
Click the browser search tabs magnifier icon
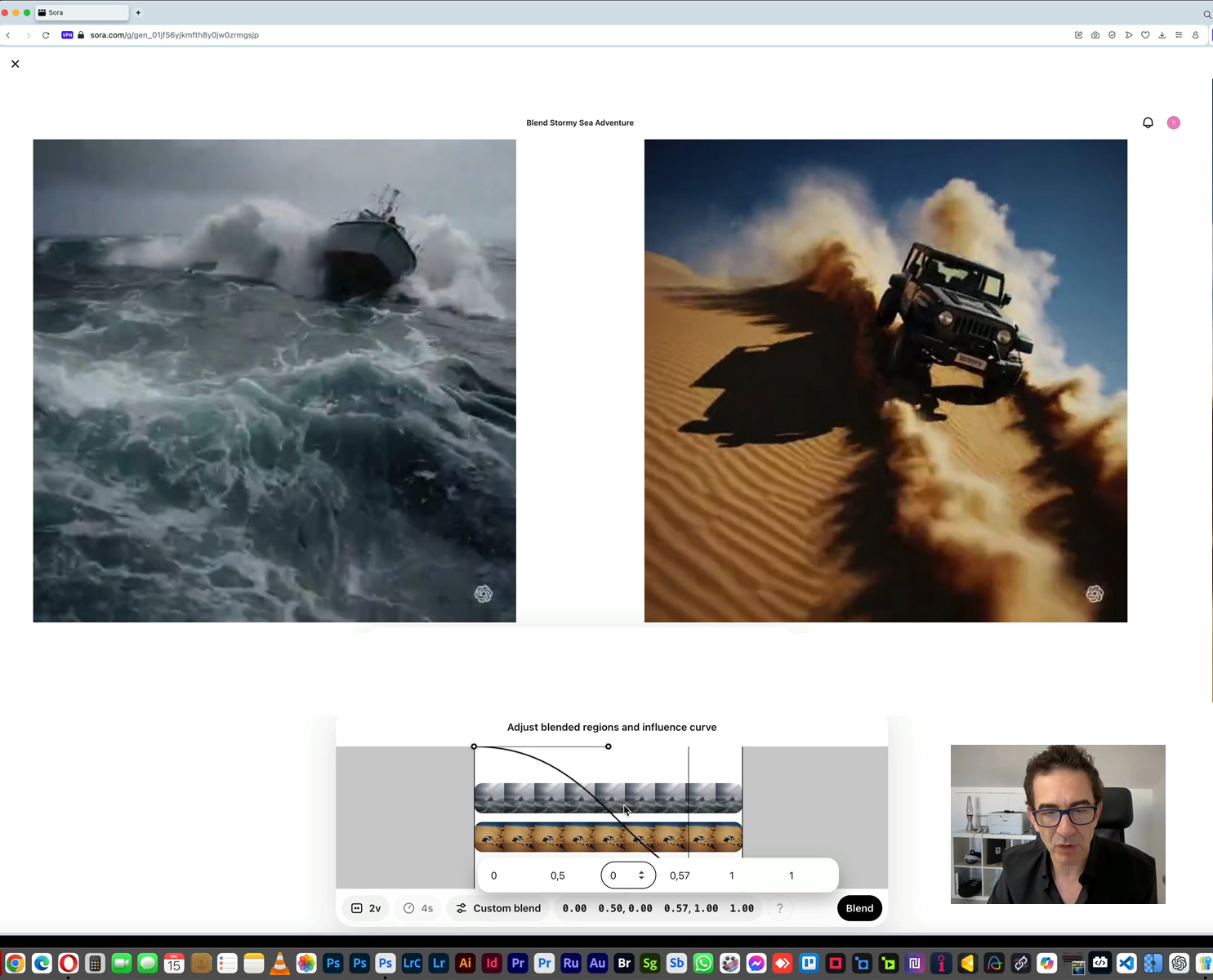click(x=1206, y=14)
